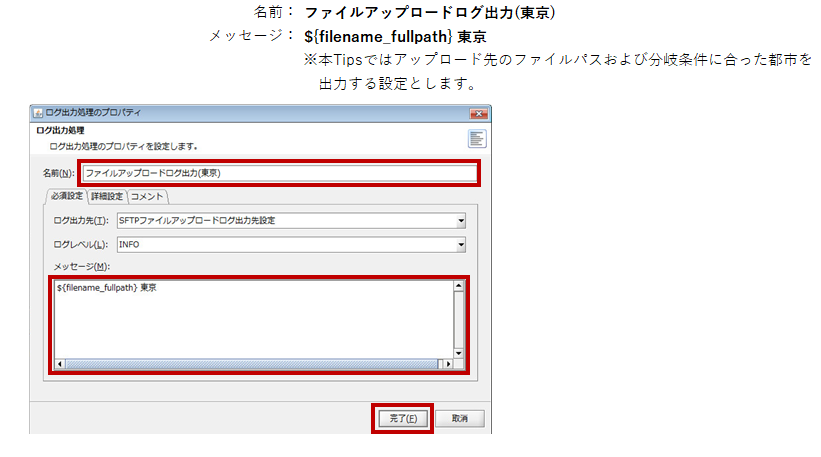Click the horizontal scroll left arrow
The width and height of the screenshot is (821, 457).
click(x=60, y=364)
